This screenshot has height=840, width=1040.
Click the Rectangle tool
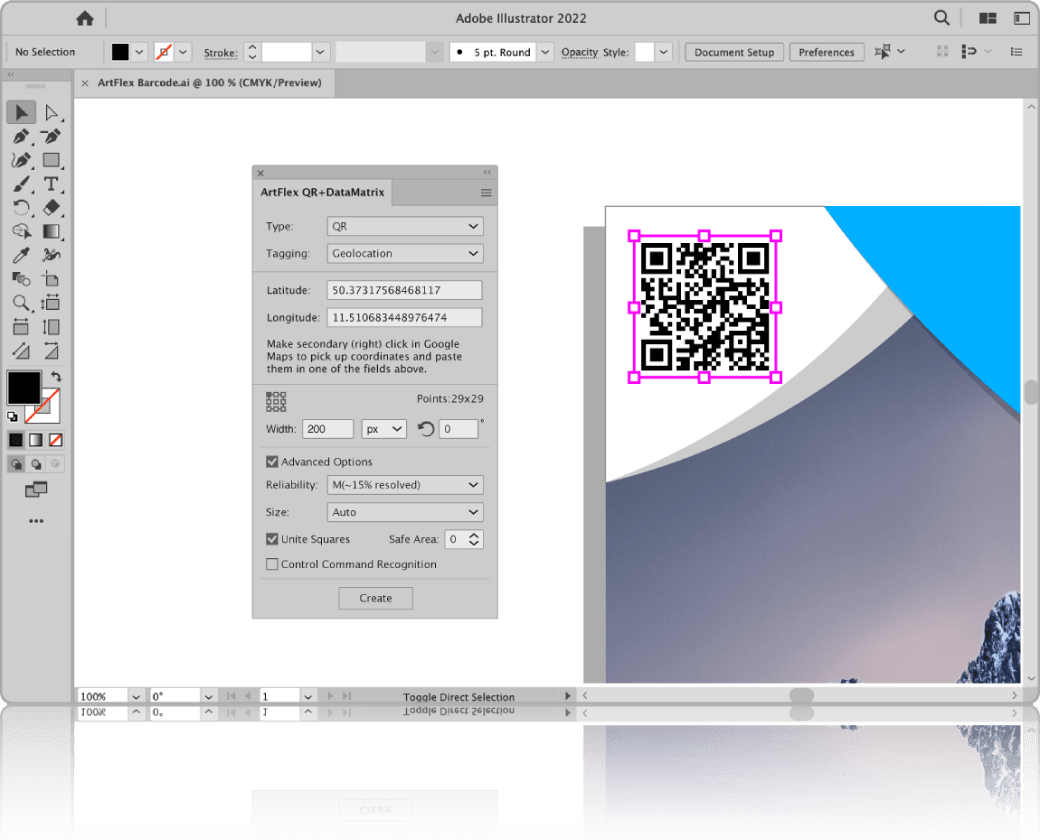click(x=52, y=161)
